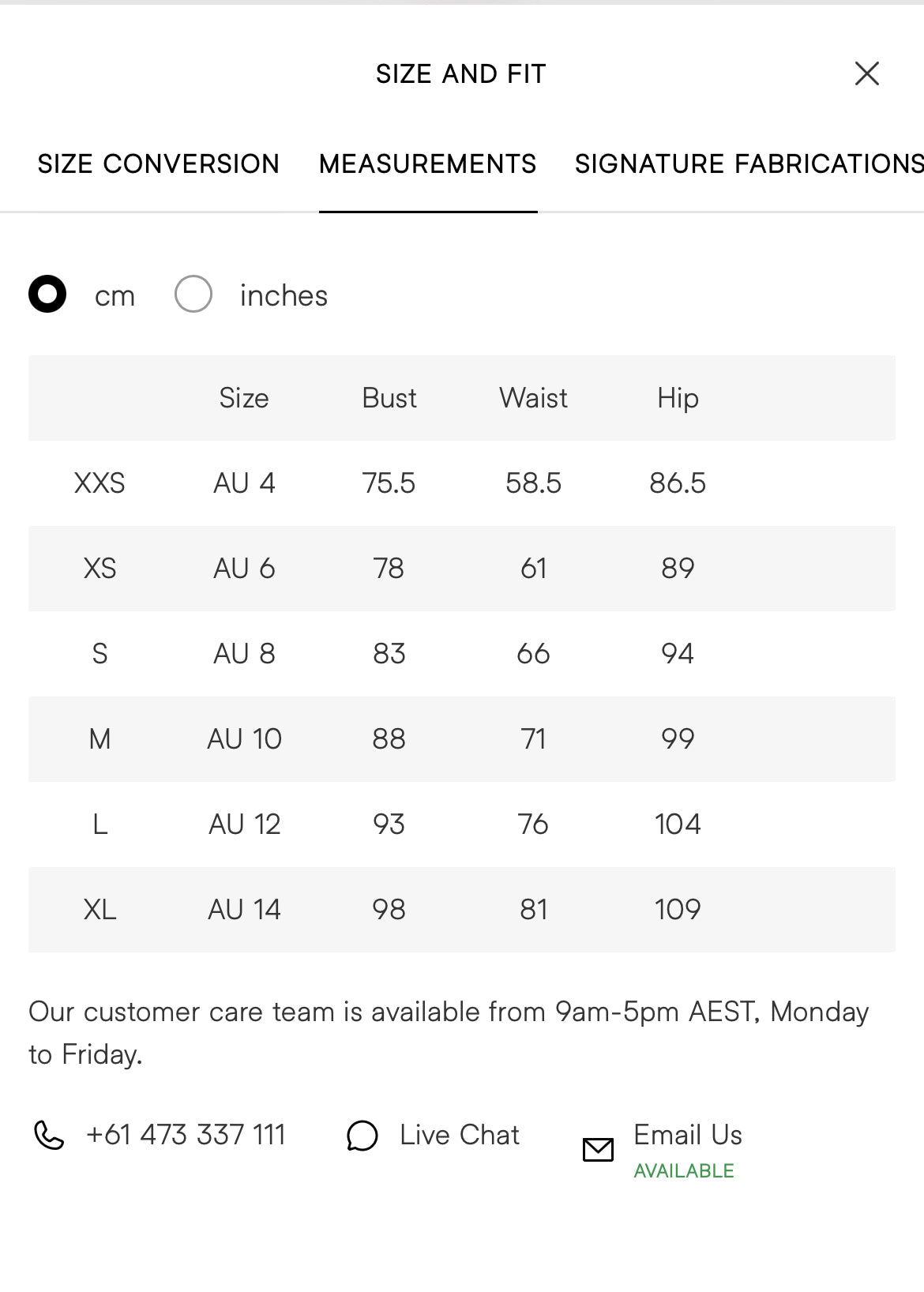Click the phone handset icon

point(48,1135)
